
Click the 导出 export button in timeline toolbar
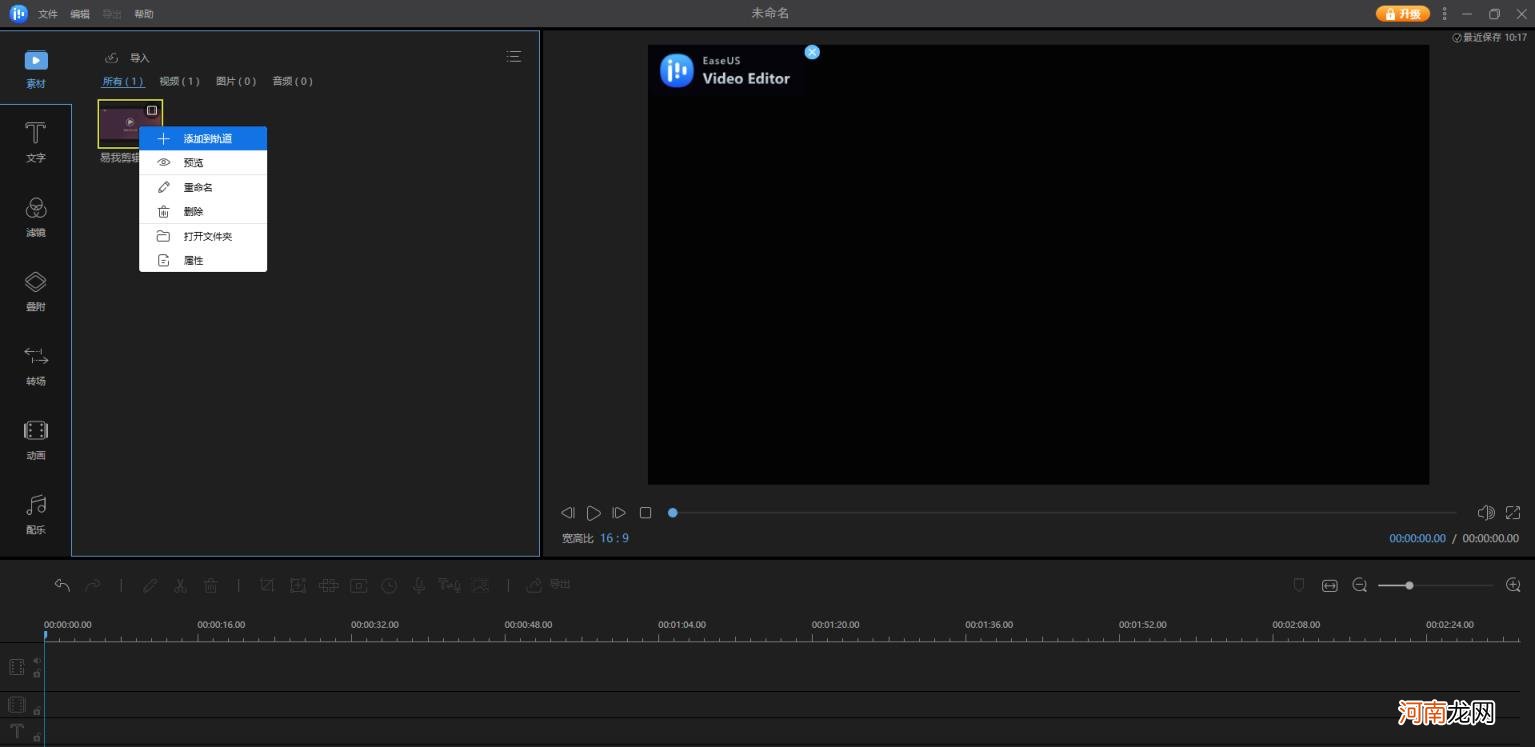click(x=549, y=585)
